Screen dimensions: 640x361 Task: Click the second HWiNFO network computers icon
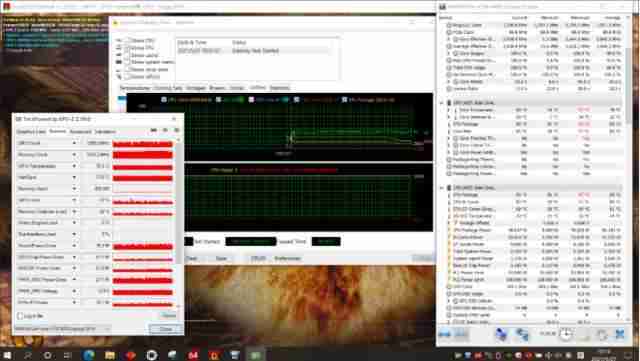(x=522, y=334)
